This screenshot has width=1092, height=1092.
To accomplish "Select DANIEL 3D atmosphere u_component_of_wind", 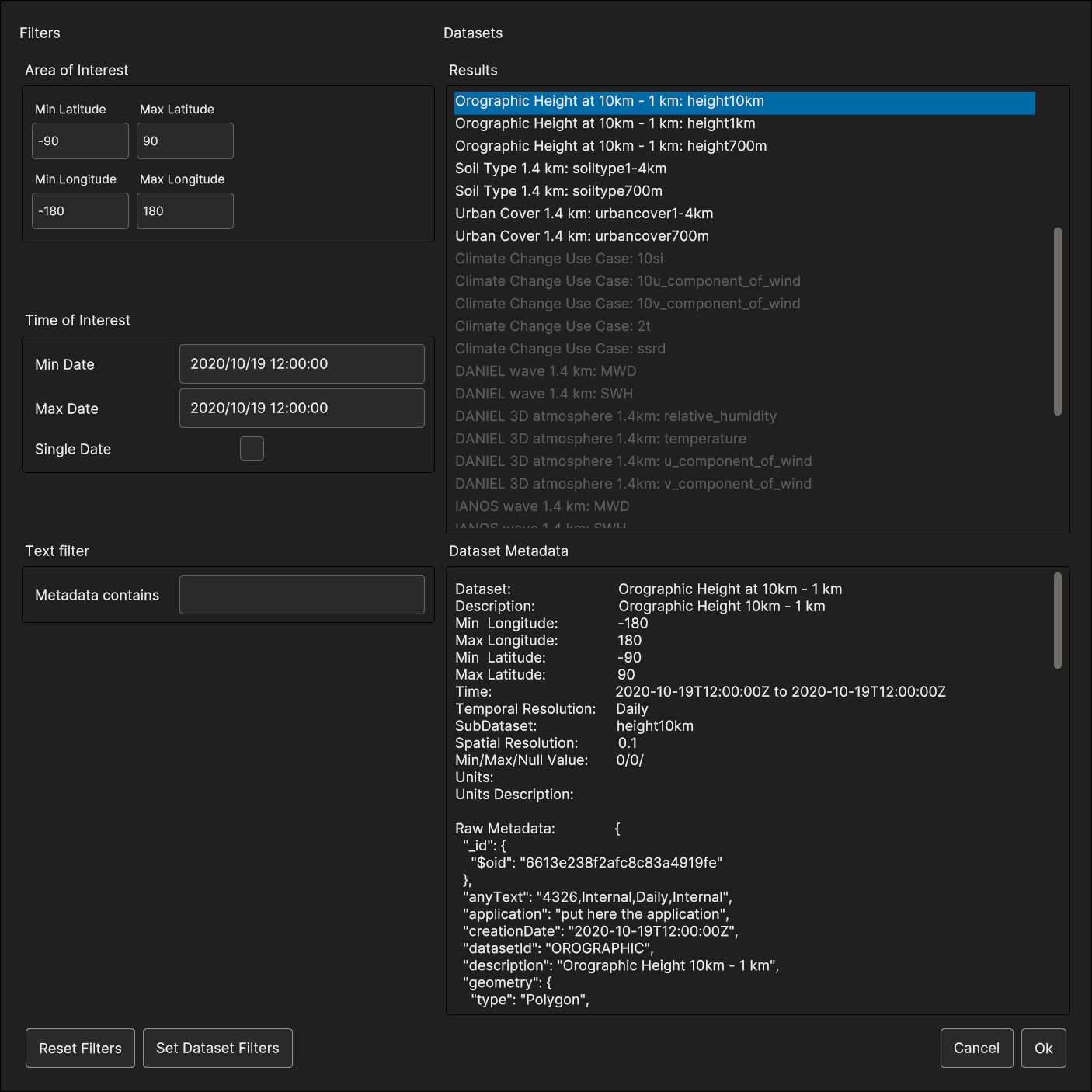I will [744, 461].
